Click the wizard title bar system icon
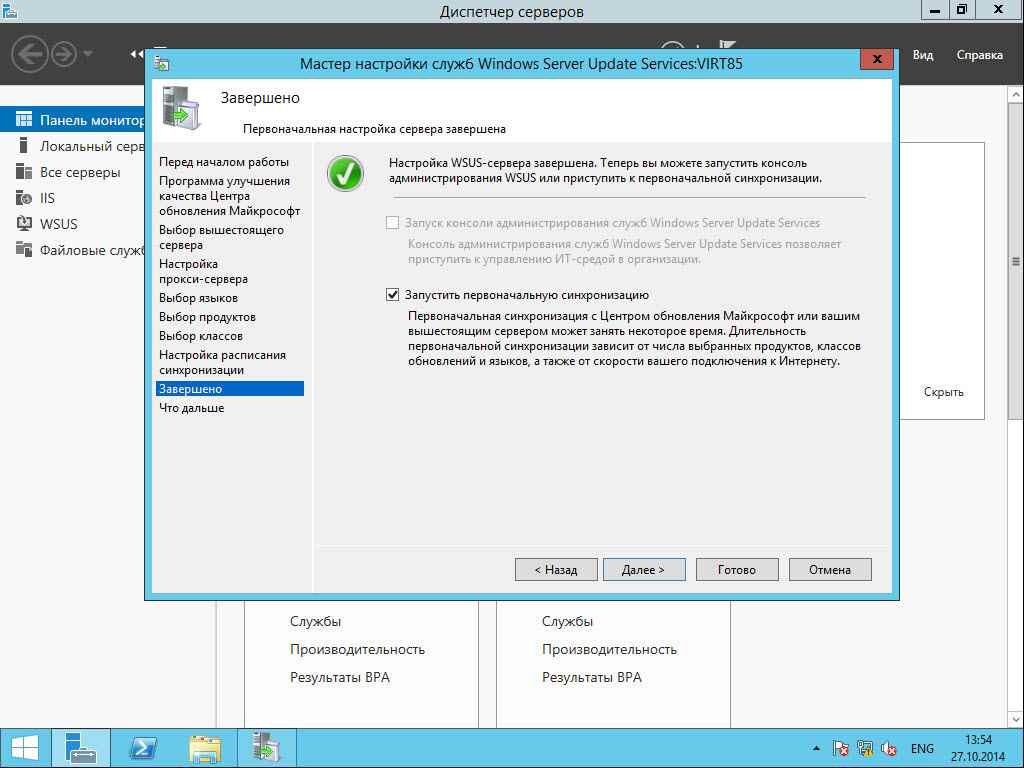 (x=161, y=63)
